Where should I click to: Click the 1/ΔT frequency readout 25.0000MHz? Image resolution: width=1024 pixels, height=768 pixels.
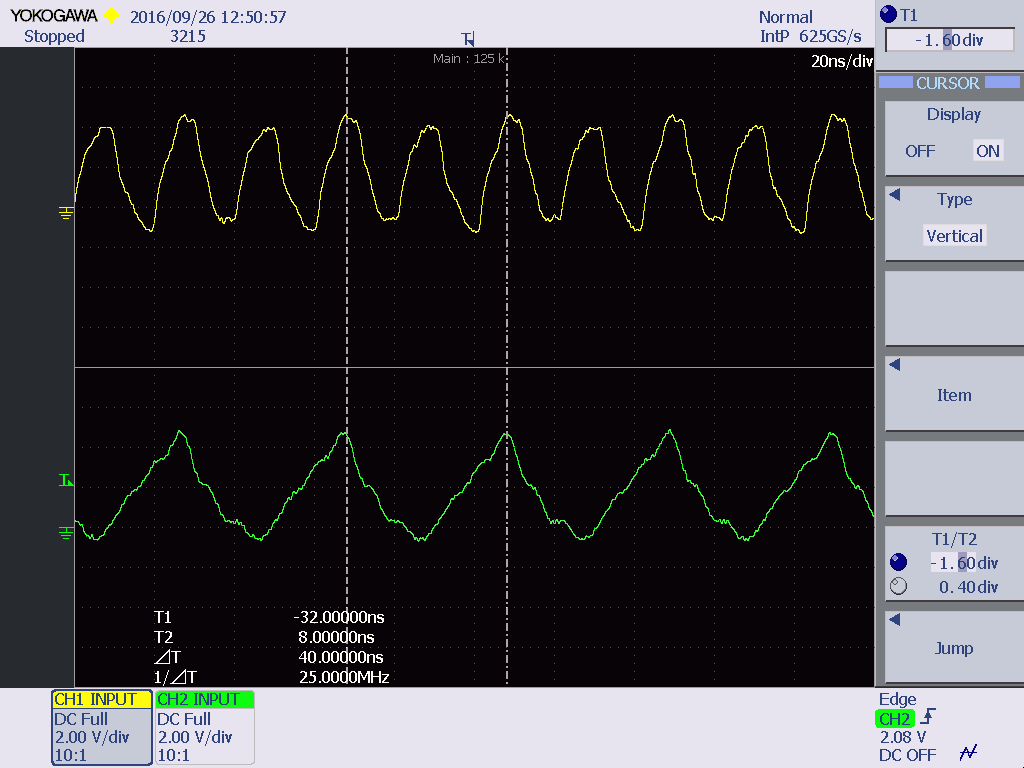coord(344,677)
